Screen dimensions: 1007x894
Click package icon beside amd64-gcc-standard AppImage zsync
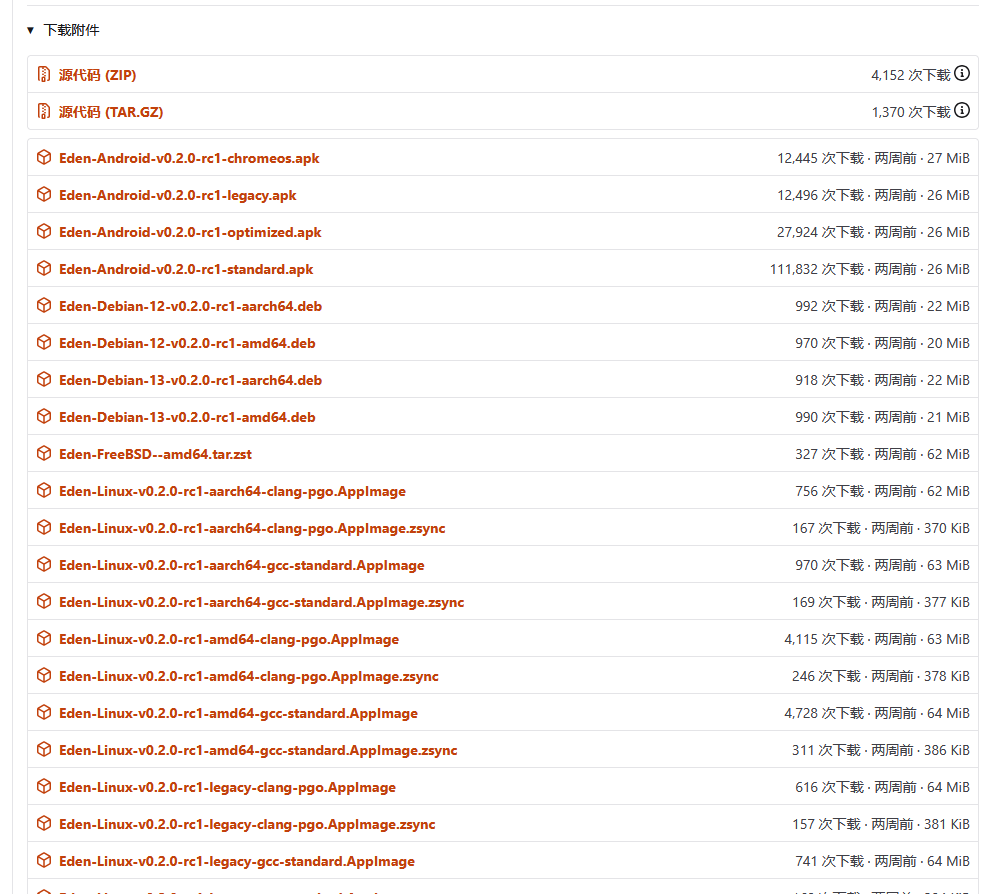(x=44, y=749)
